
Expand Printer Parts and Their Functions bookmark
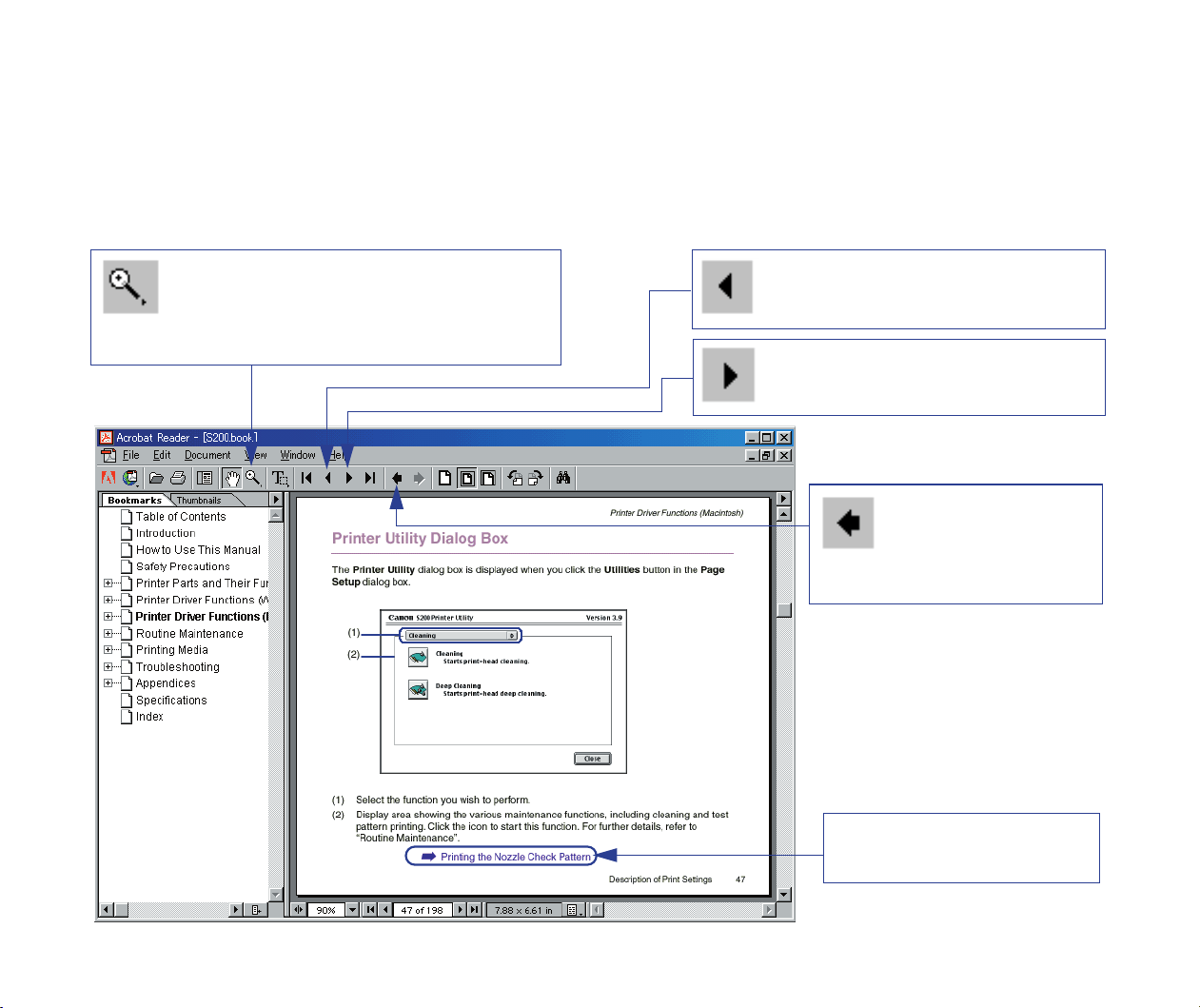[x=108, y=583]
